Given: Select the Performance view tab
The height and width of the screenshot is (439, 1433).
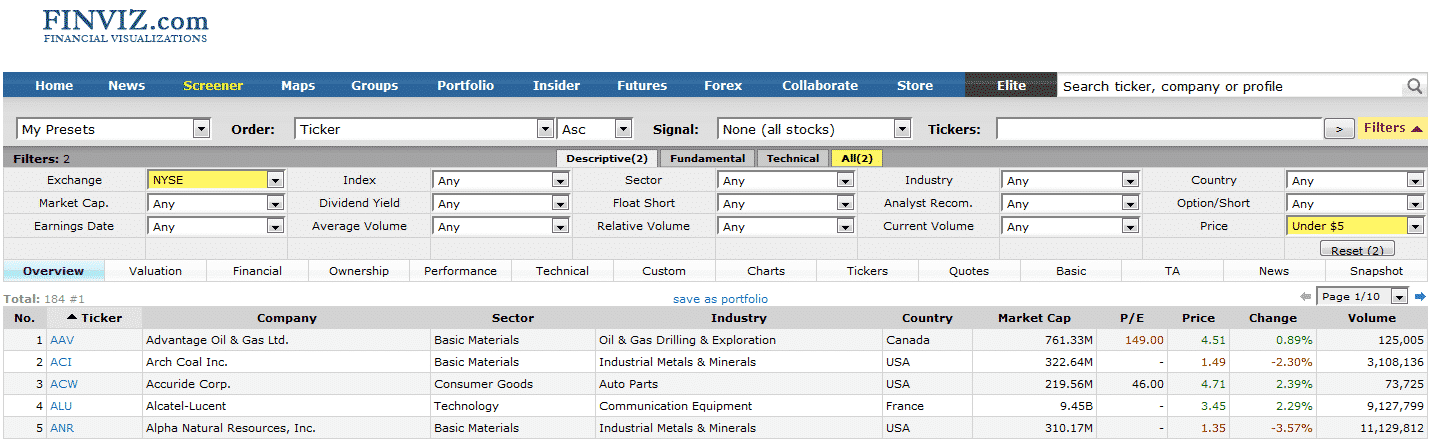Looking at the screenshot, I should click(x=460, y=271).
